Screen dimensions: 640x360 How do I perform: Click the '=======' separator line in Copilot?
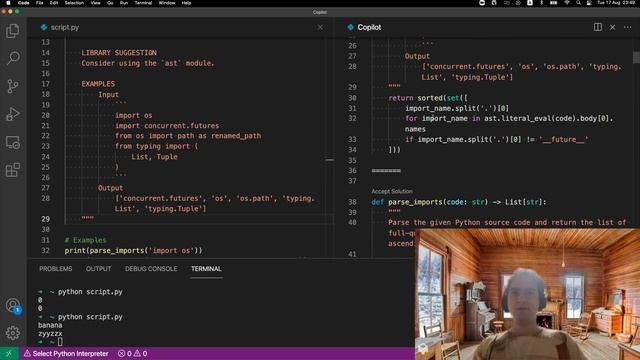click(386, 171)
